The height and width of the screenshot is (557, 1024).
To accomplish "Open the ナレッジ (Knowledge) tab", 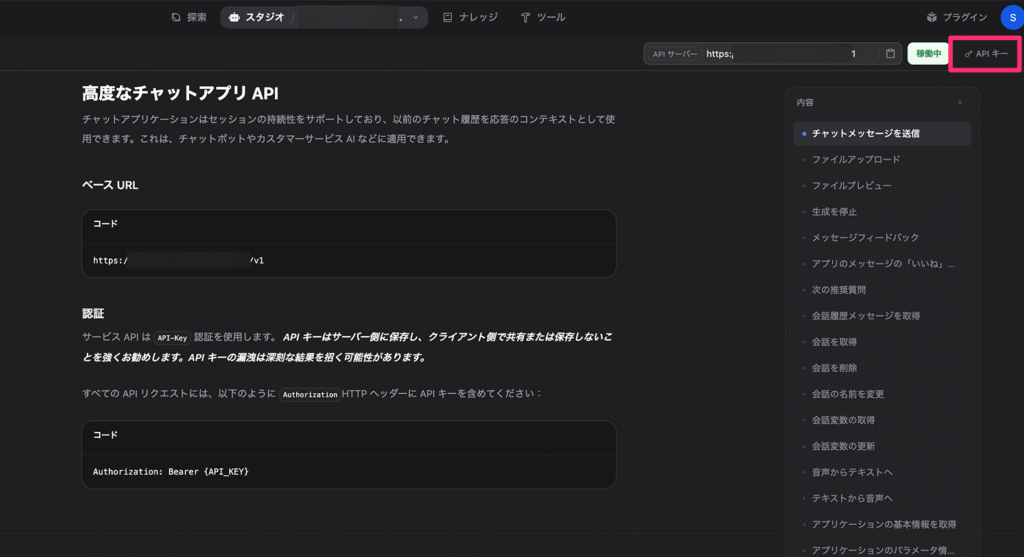I will [470, 18].
